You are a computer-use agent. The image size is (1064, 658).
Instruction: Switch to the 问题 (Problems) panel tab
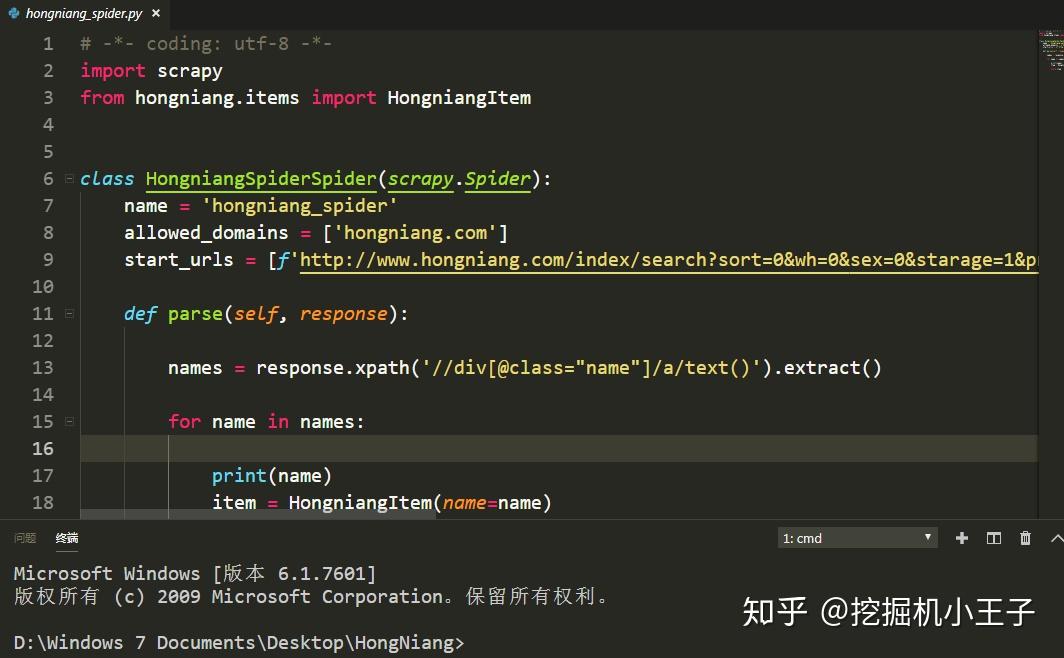click(24, 537)
